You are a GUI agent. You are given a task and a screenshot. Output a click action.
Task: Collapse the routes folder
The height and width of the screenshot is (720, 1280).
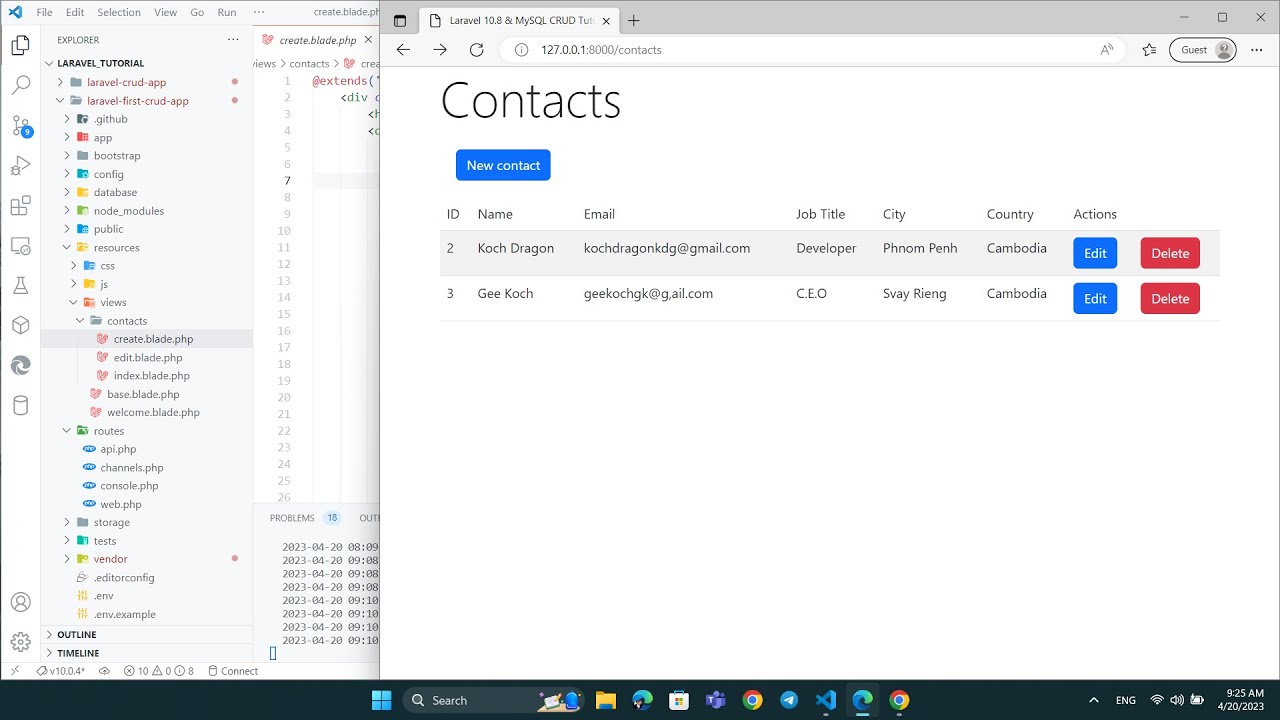108,431
